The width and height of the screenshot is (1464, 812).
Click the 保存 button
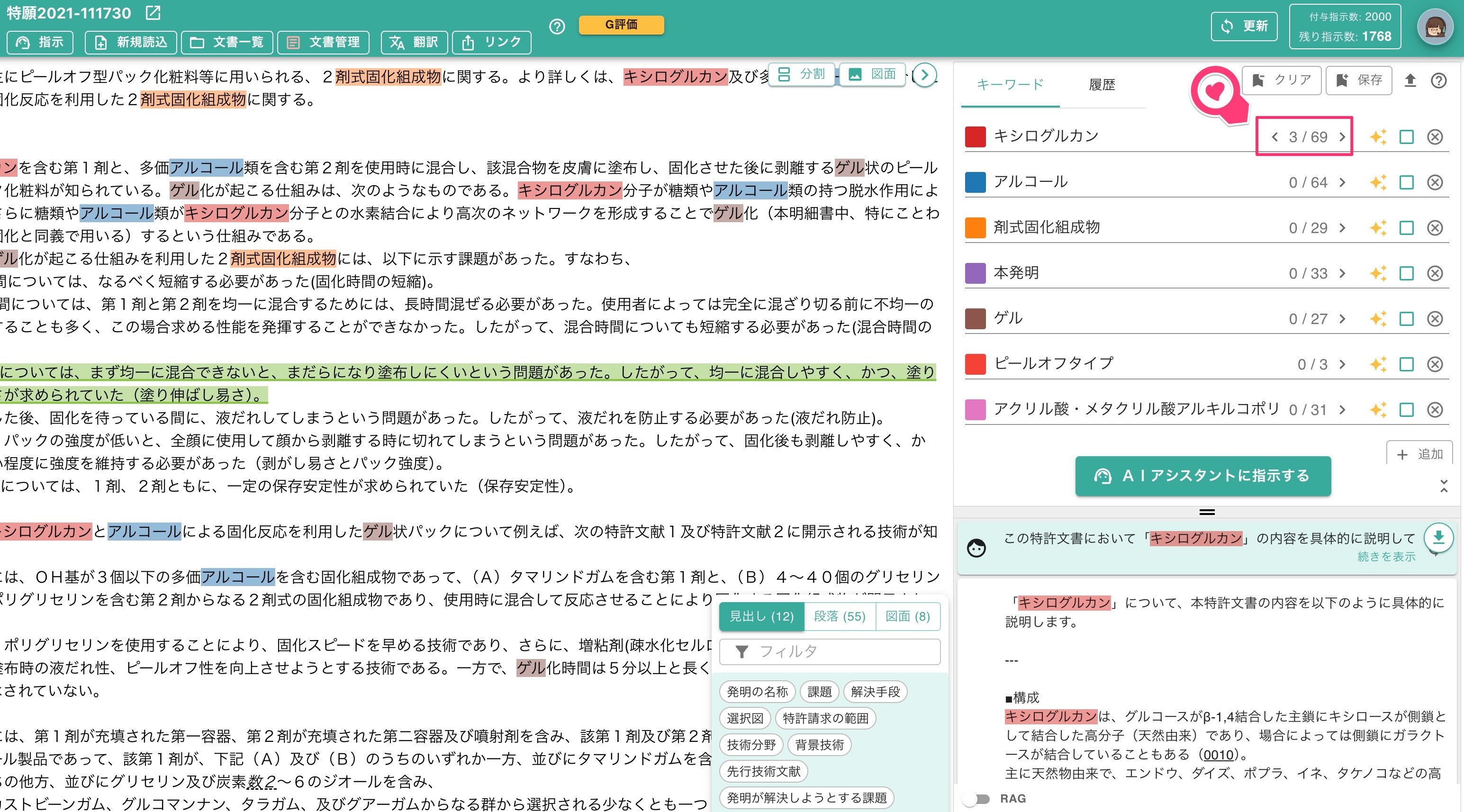click(x=1358, y=80)
